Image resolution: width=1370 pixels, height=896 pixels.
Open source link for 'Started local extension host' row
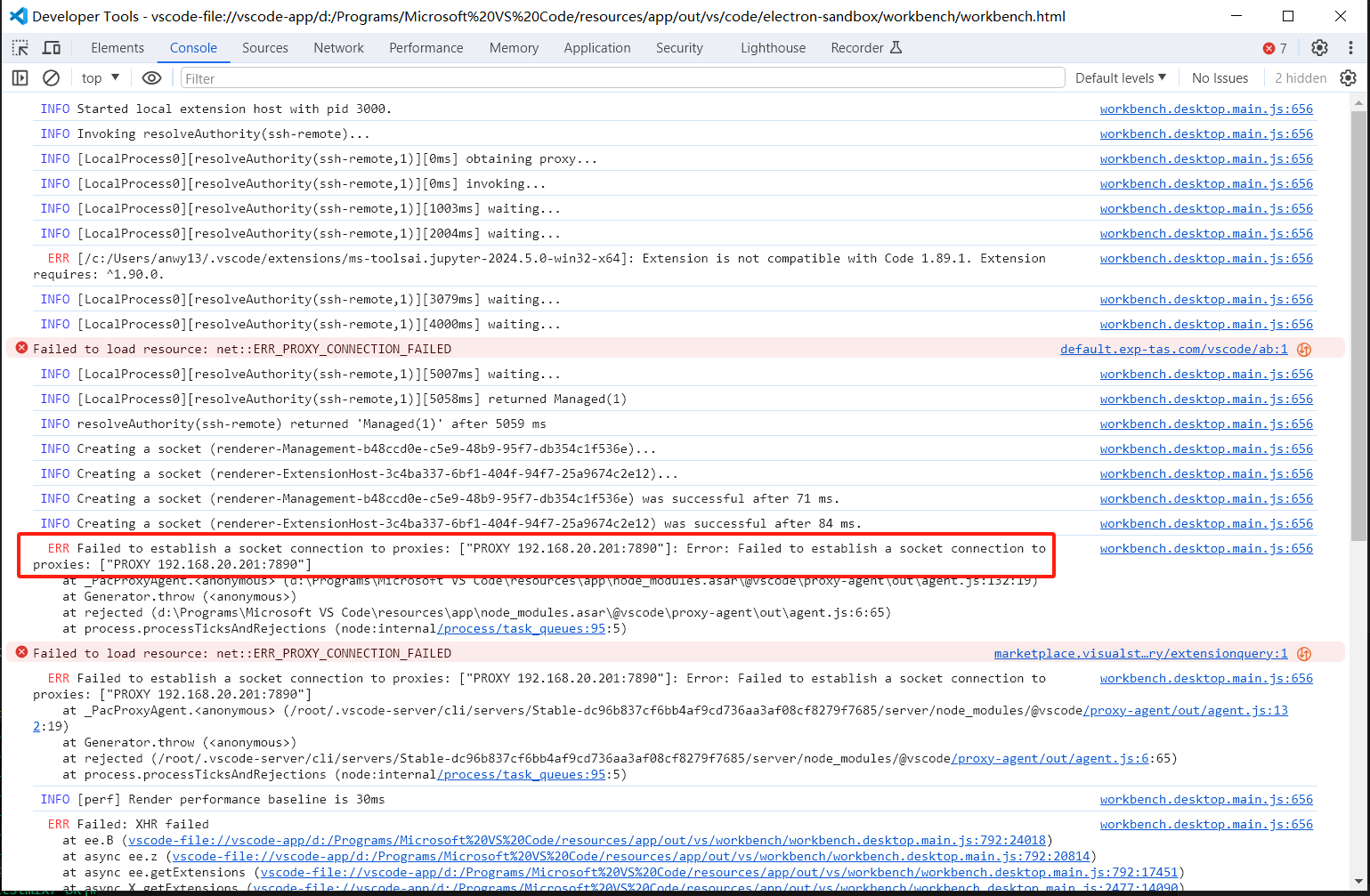(1206, 109)
